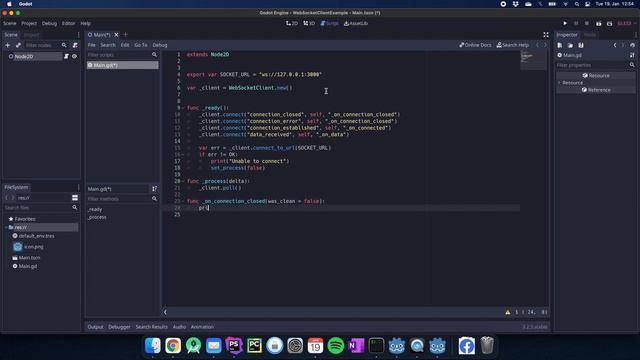
Task: Toggle visibility eye of Node2D
Action: coord(74,56)
